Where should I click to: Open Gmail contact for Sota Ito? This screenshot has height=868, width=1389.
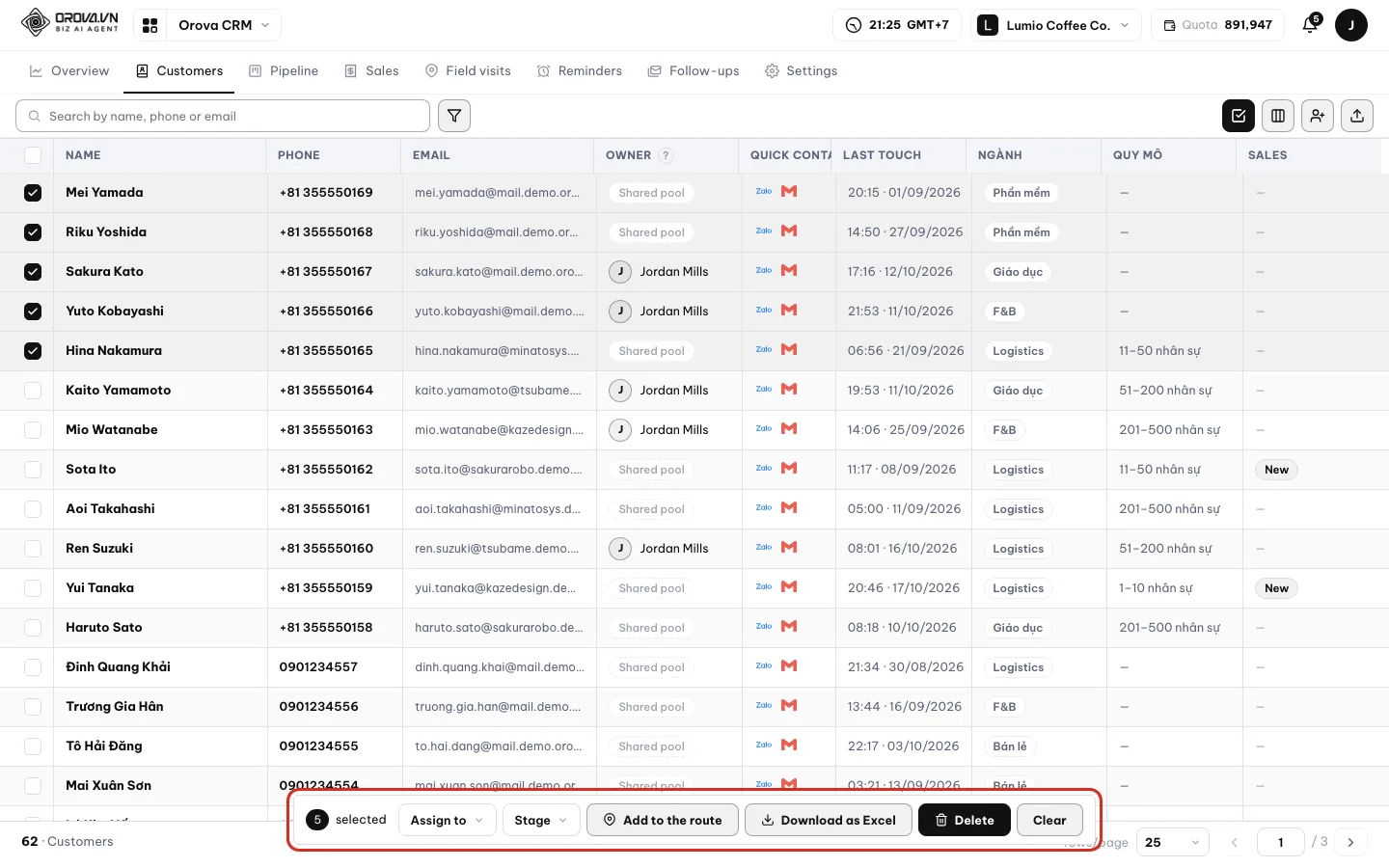point(789,469)
